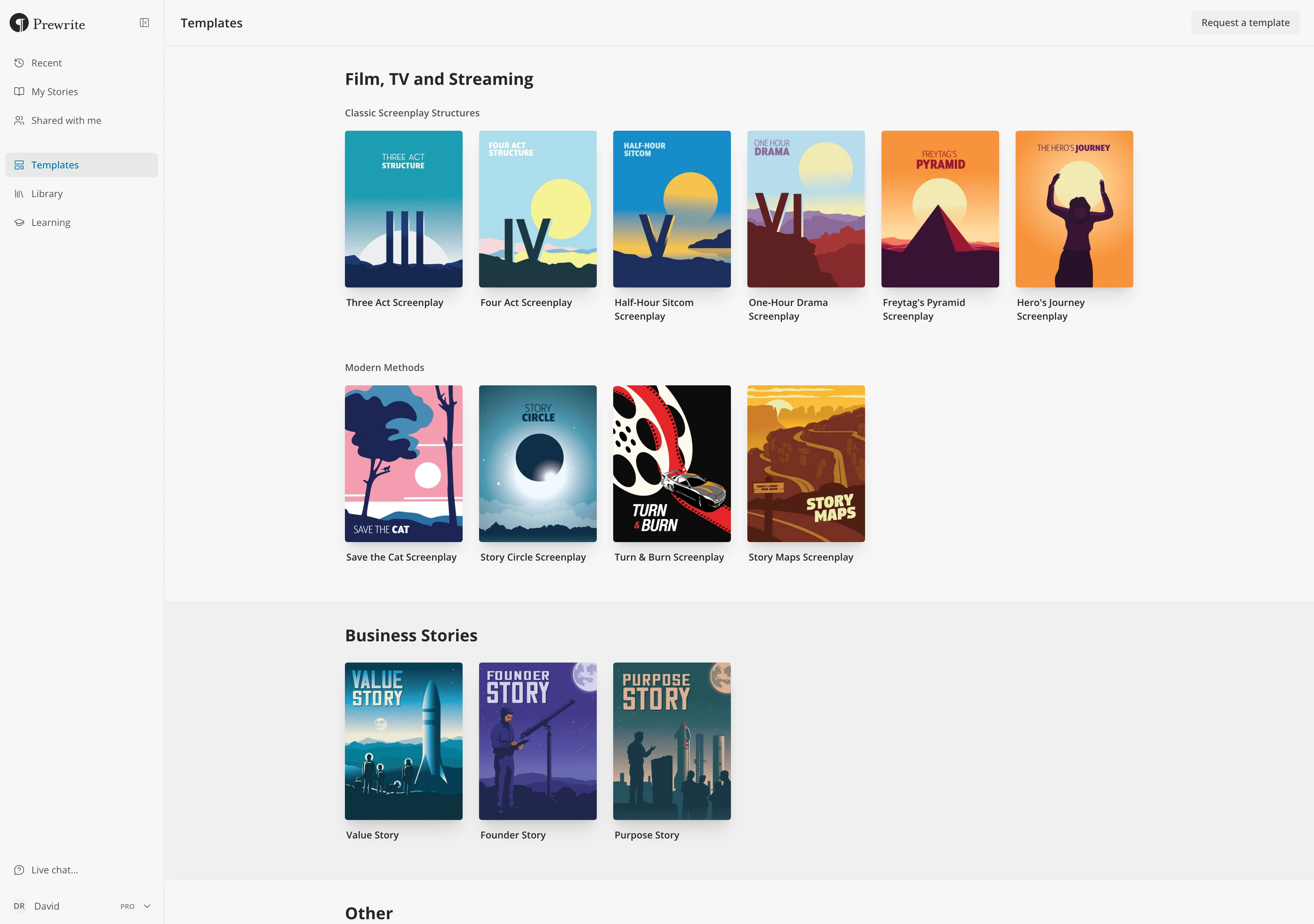
Task: Open the Four Act Structure cover
Action: click(x=537, y=209)
